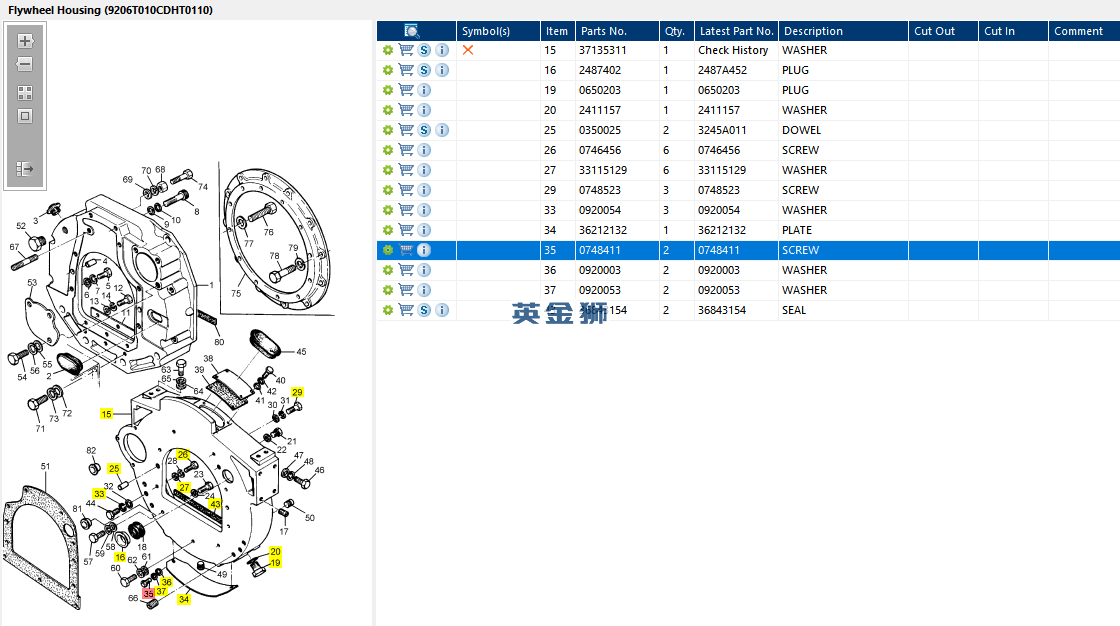Image resolution: width=1120 pixels, height=626 pixels.
Task: Show info for item 19 PLUG 0650203
Action: (424, 90)
